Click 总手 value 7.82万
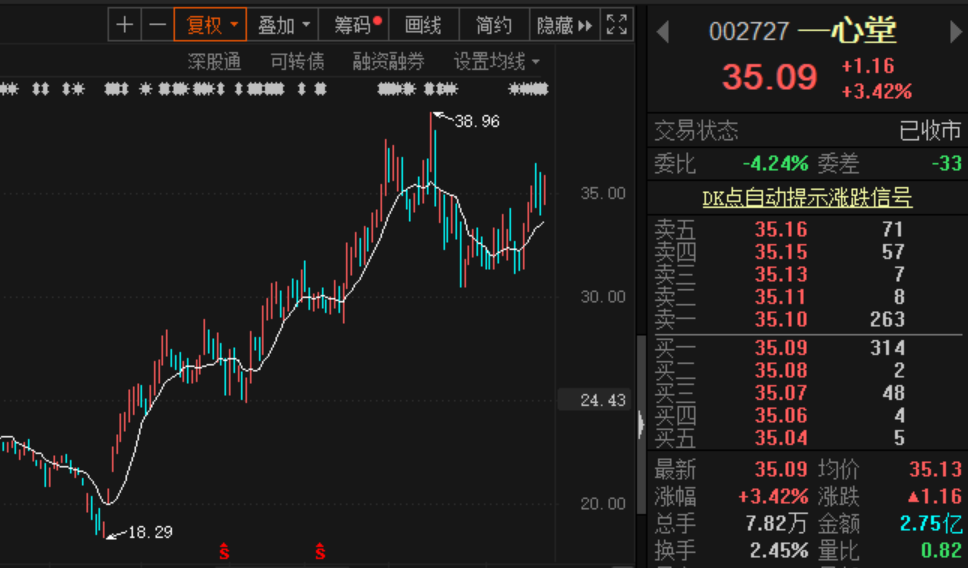 click(776, 524)
